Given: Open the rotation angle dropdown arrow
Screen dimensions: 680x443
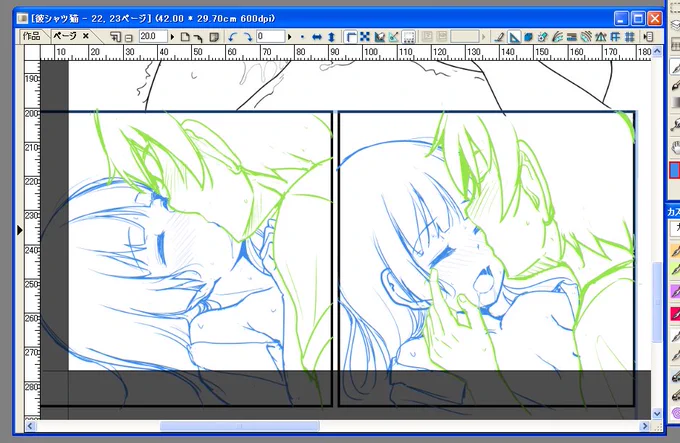Looking at the screenshot, I should (290, 37).
